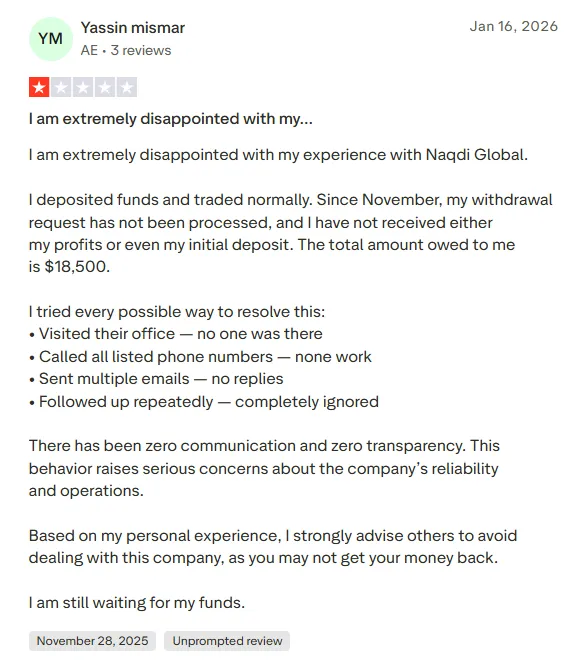Click the Jan 16, 2026 review date
Viewport: 573px width, 671px height.
pos(514,26)
